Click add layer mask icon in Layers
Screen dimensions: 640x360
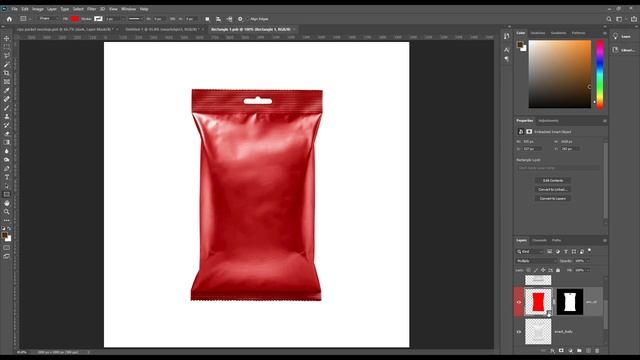pos(561,351)
